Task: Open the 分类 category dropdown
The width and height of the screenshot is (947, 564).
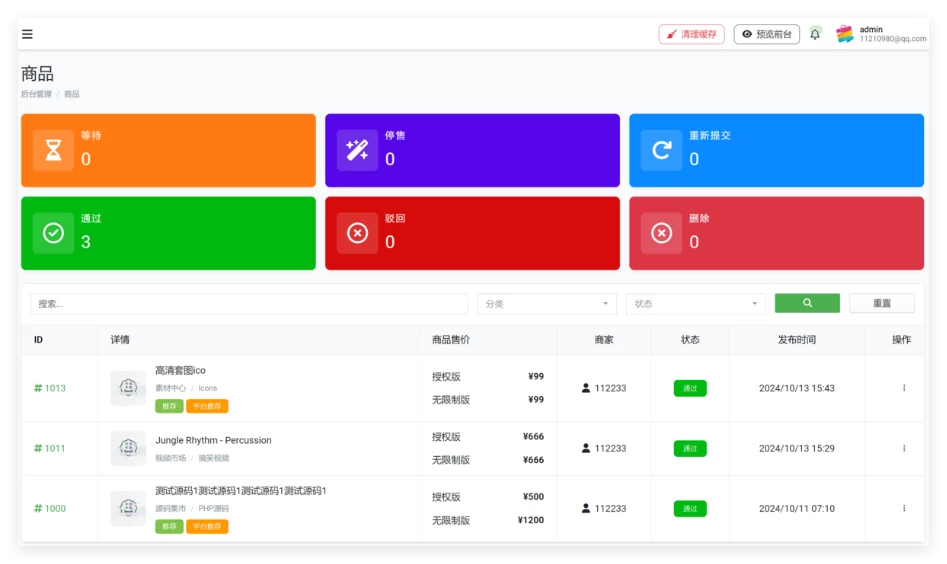Action: coord(546,304)
